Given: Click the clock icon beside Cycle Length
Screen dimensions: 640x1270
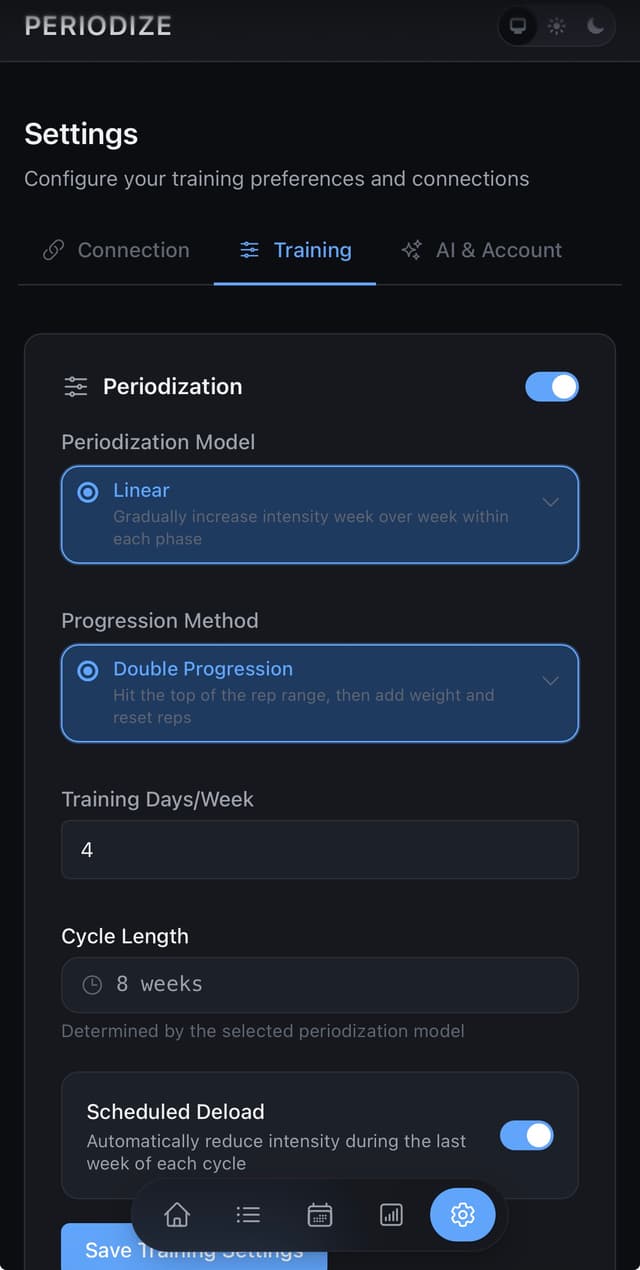Looking at the screenshot, I should tap(91, 983).
